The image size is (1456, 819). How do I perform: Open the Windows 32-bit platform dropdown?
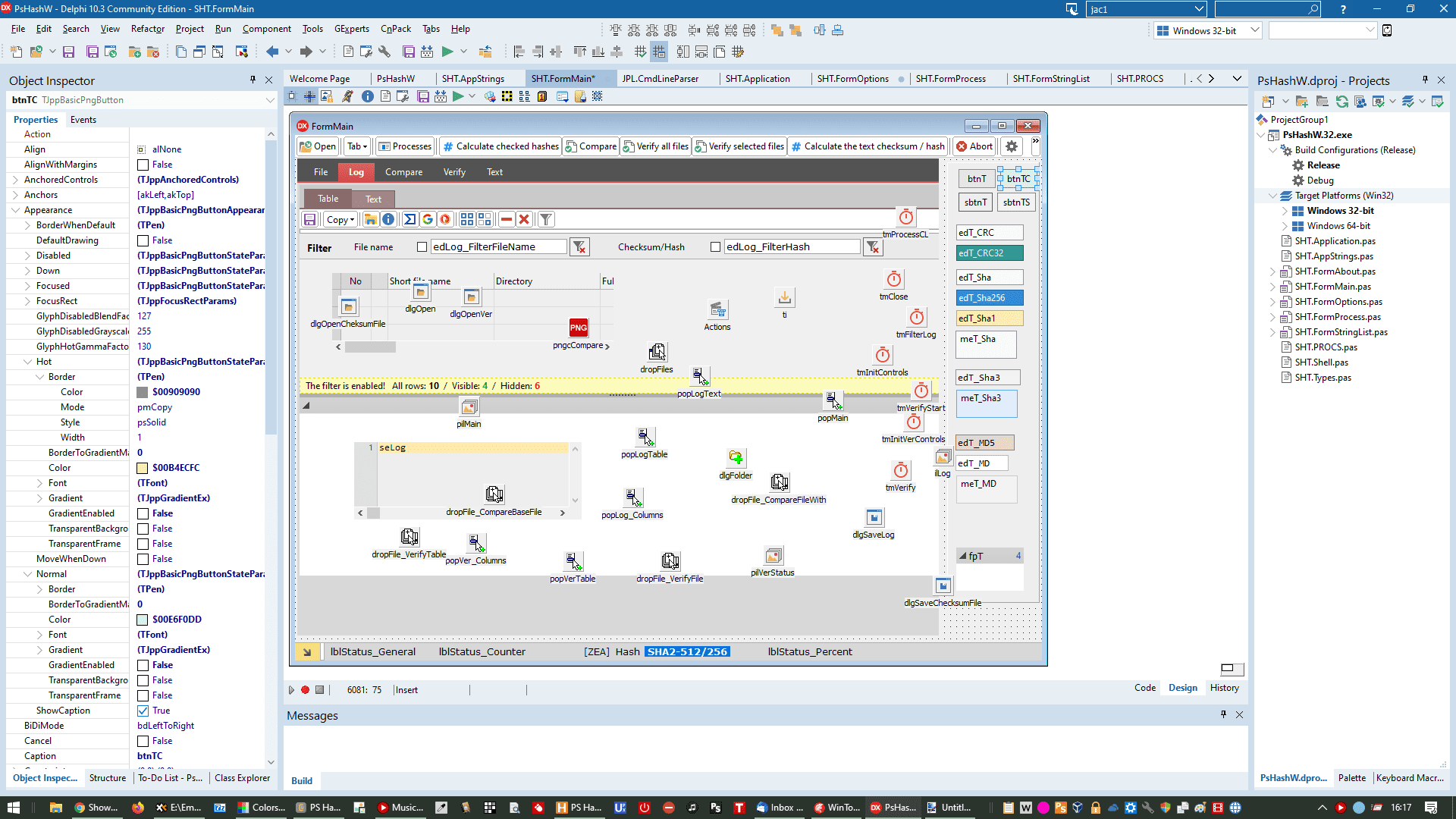[x=1254, y=30]
